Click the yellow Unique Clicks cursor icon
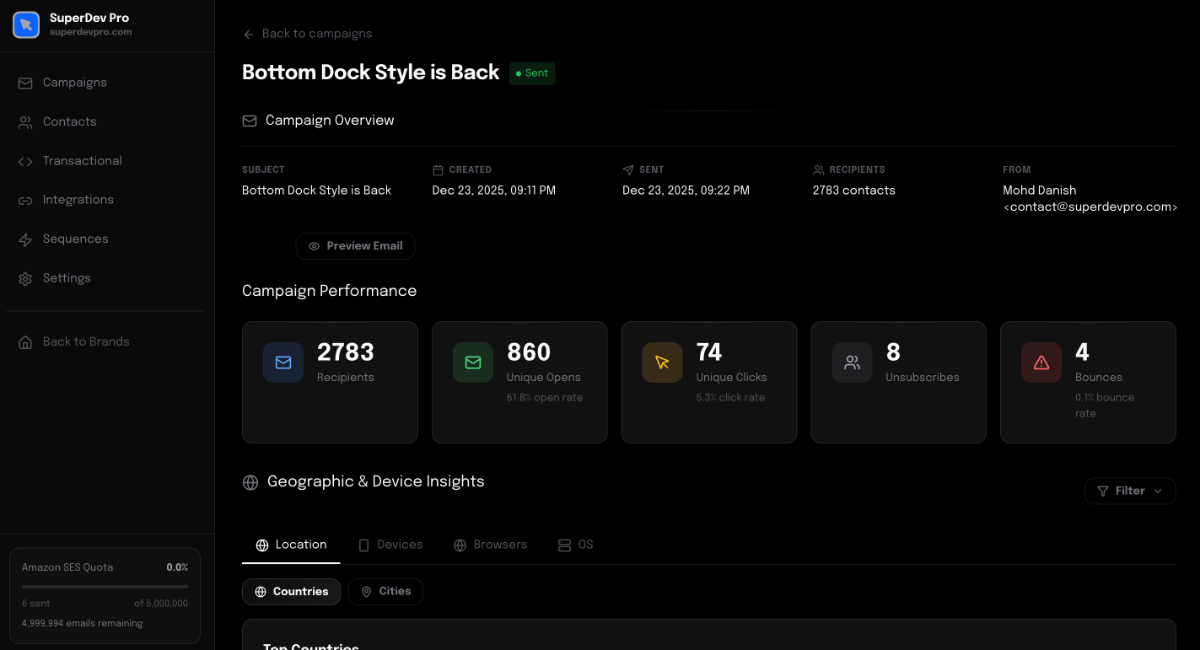Image resolution: width=1200 pixels, height=650 pixels. pos(662,362)
